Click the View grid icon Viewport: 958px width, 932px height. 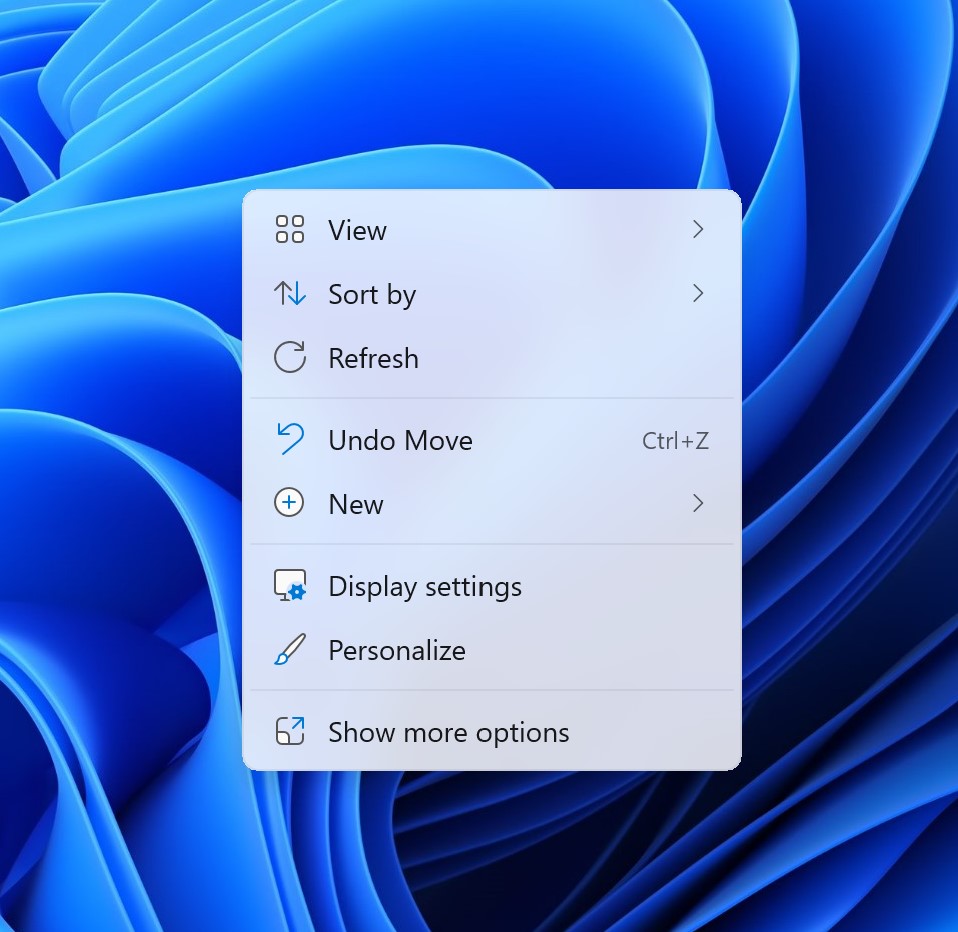pos(290,229)
